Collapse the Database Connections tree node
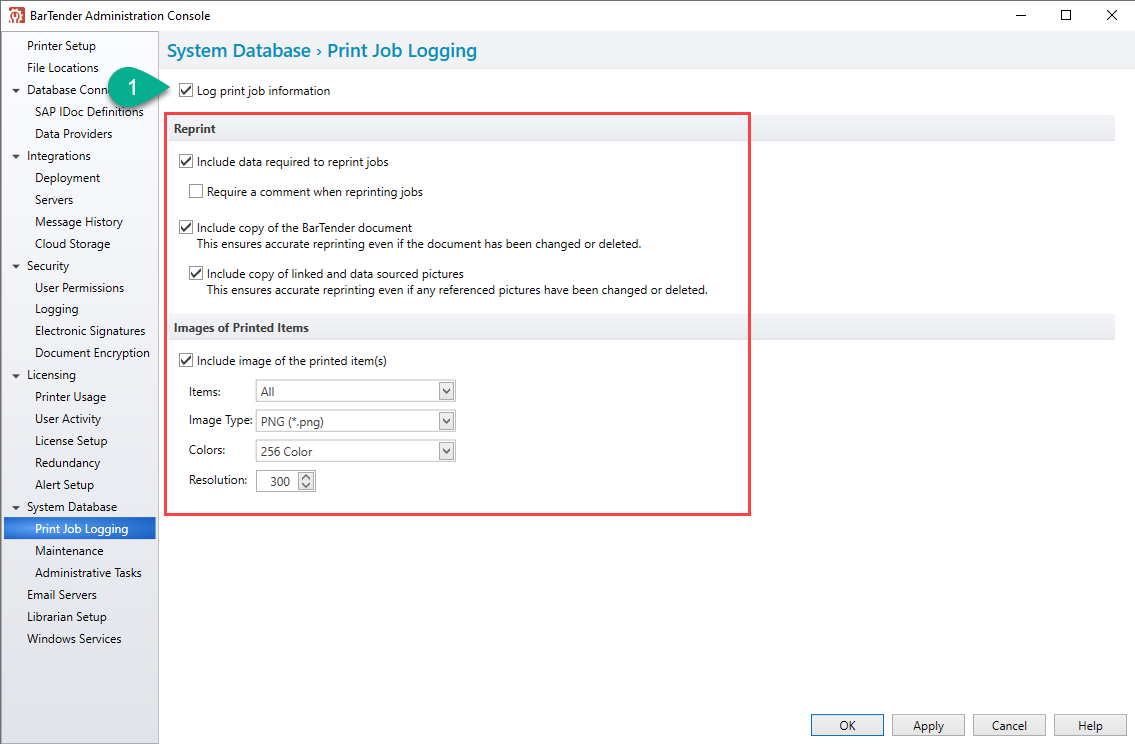1135x744 pixels. click(16, 90)
